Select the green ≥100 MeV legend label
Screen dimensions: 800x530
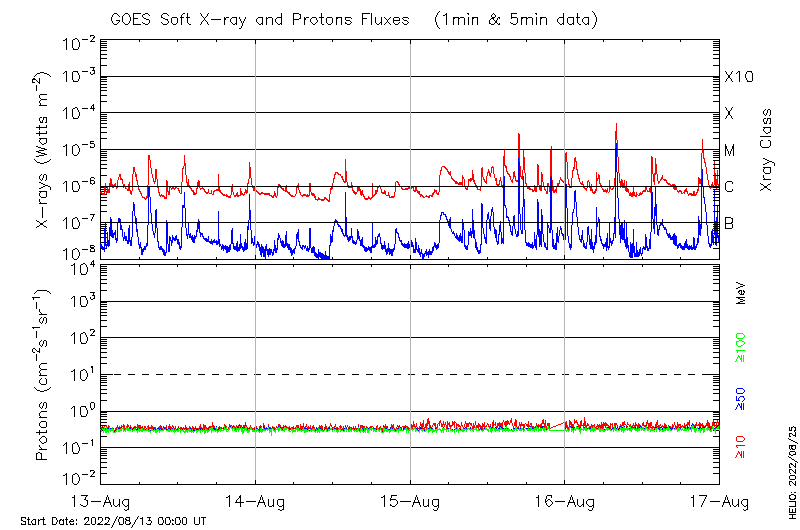point(740,348)
